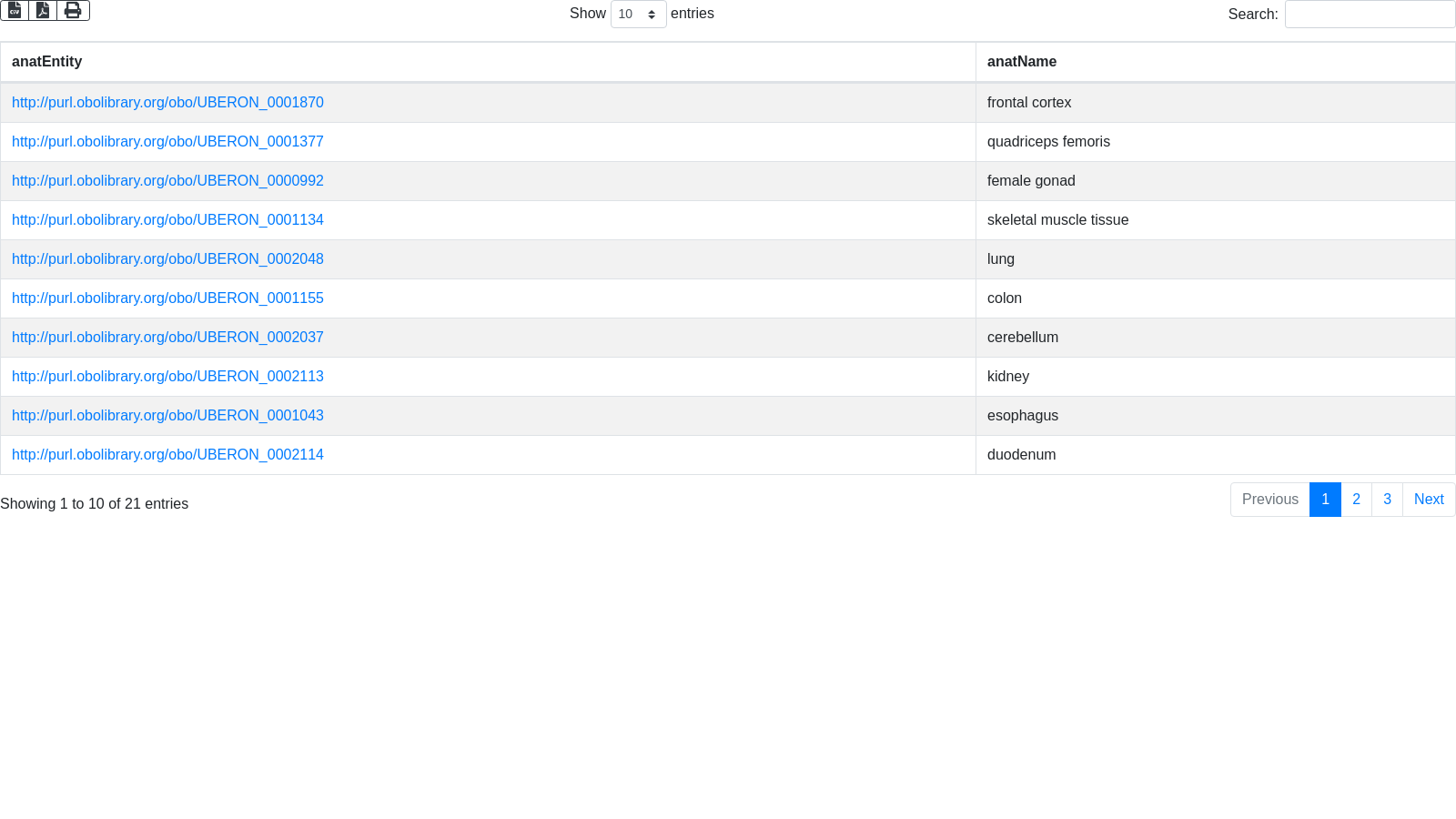Open the UBERON_0001377 quadriceps femoris link

coord(167,142)
